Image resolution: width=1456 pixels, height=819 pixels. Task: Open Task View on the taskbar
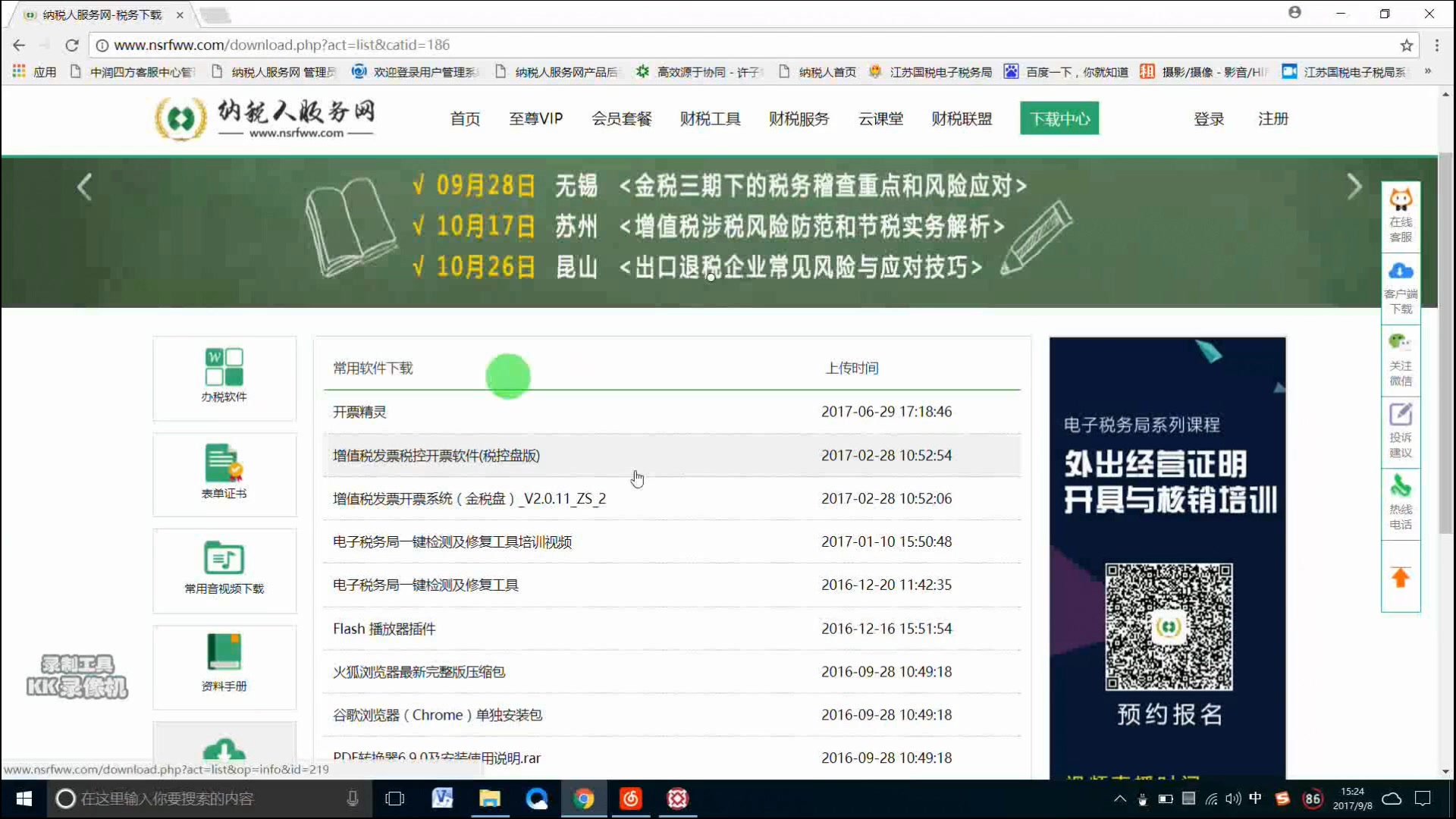[x=395, y=799]
